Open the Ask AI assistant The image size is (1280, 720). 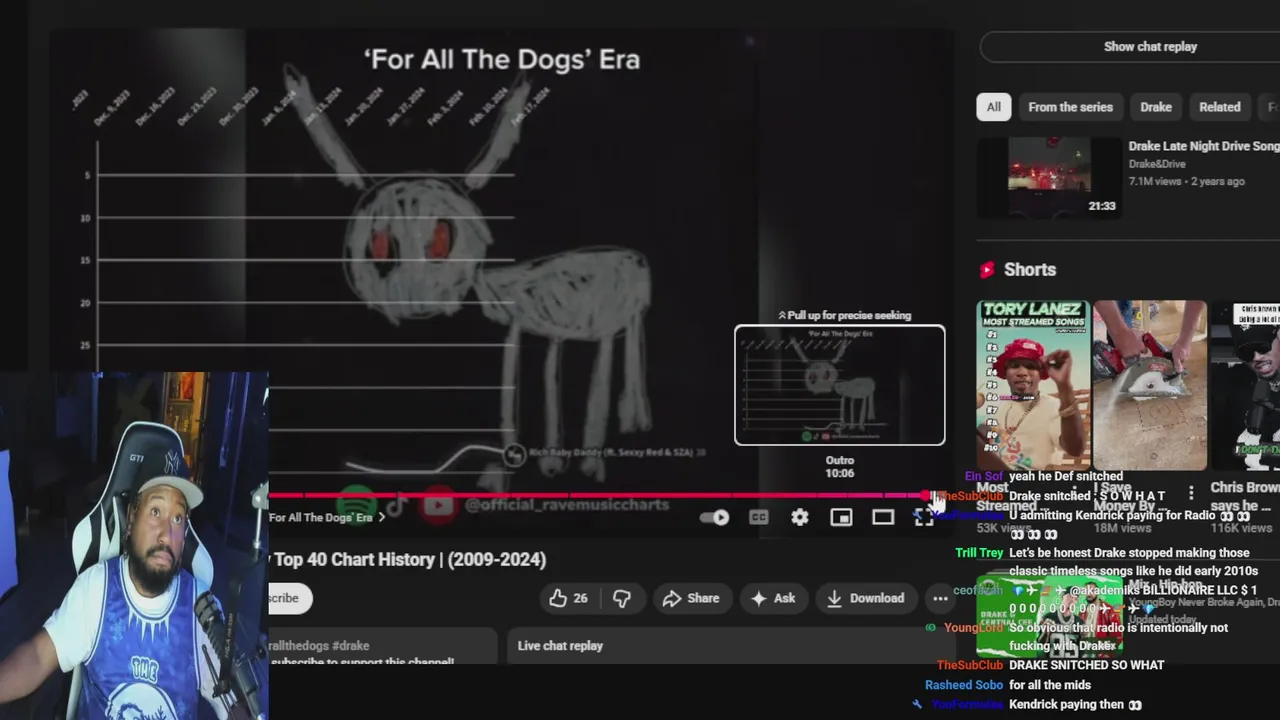point(773,598)
